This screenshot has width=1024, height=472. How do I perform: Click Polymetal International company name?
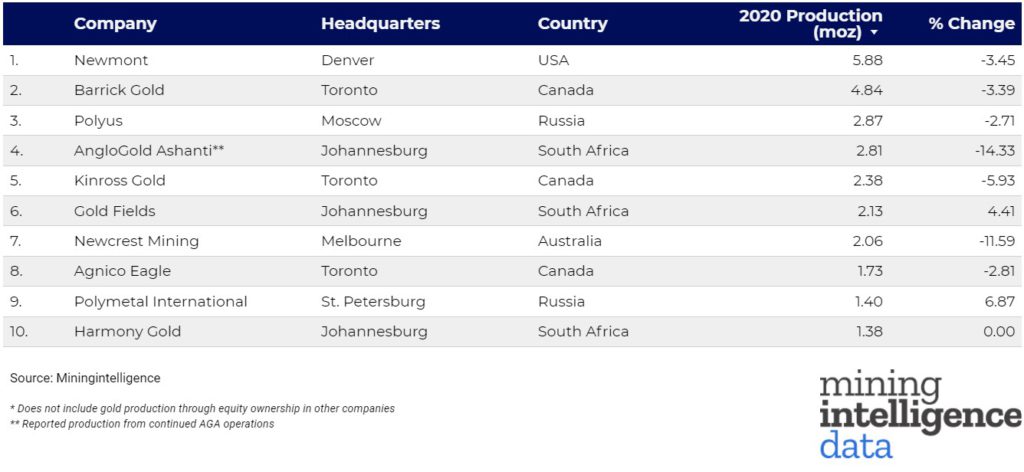(x=160, y=301)
